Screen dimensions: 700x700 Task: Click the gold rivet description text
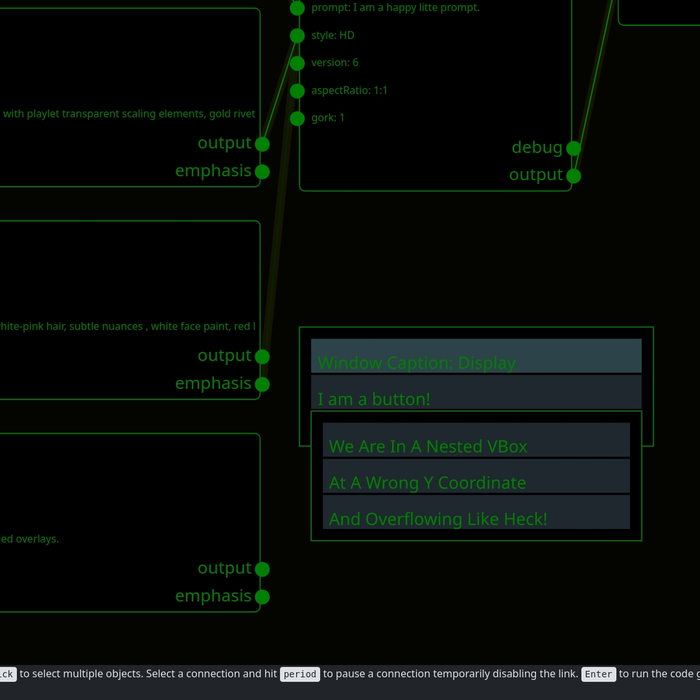[x=129, y=114]
